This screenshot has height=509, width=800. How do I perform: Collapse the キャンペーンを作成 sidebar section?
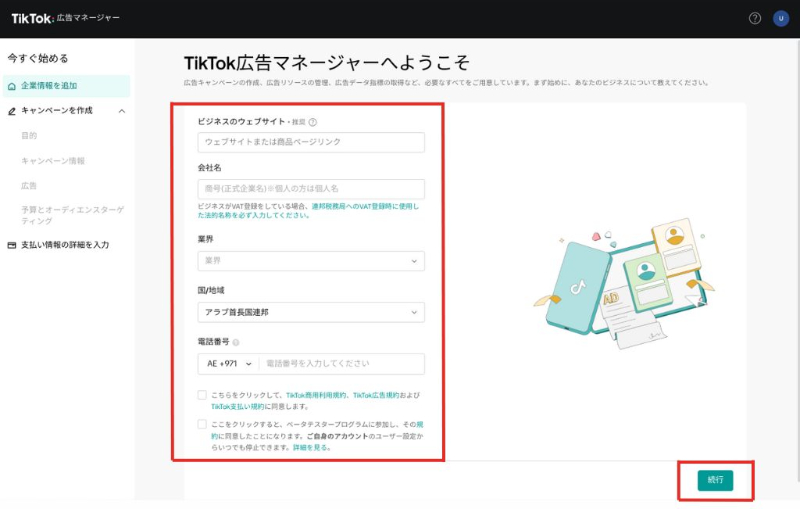(122, 110)
